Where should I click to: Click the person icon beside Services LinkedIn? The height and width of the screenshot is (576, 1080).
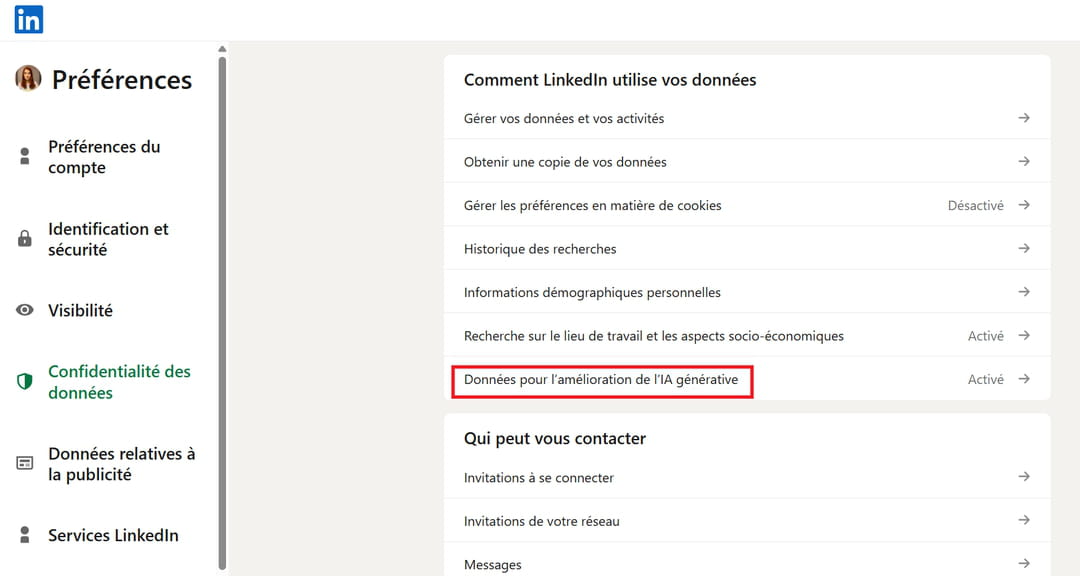coord(25,535)
